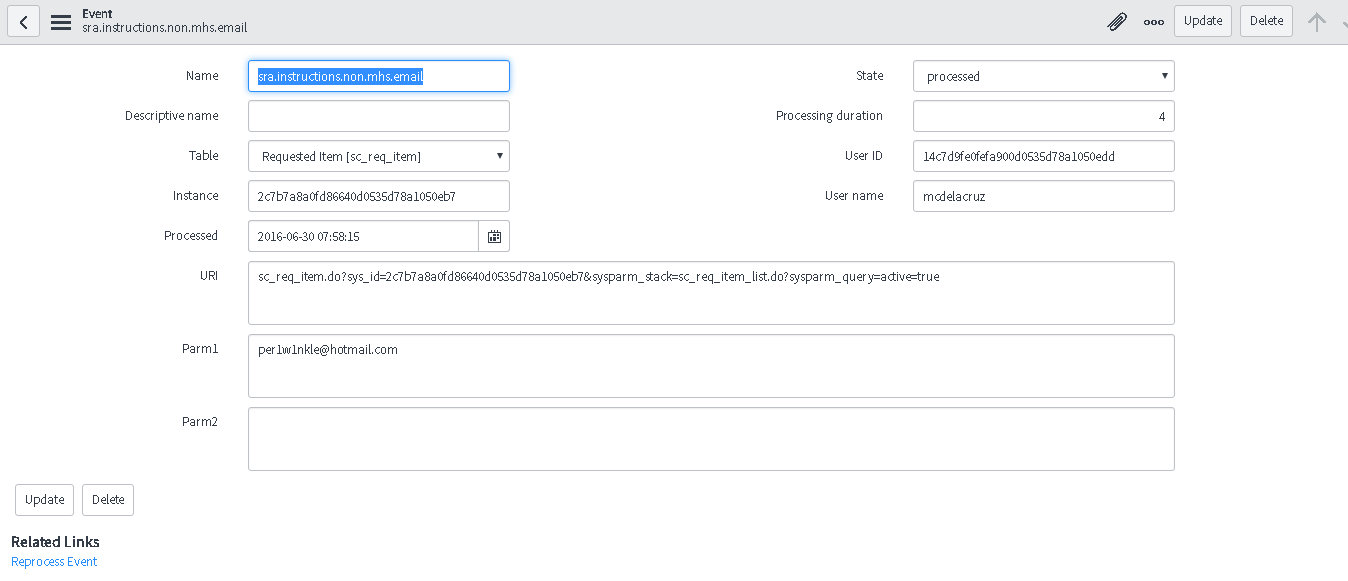Click Delete button in the header
The width and height of the screenshot is (1348, 581).
1266,21
